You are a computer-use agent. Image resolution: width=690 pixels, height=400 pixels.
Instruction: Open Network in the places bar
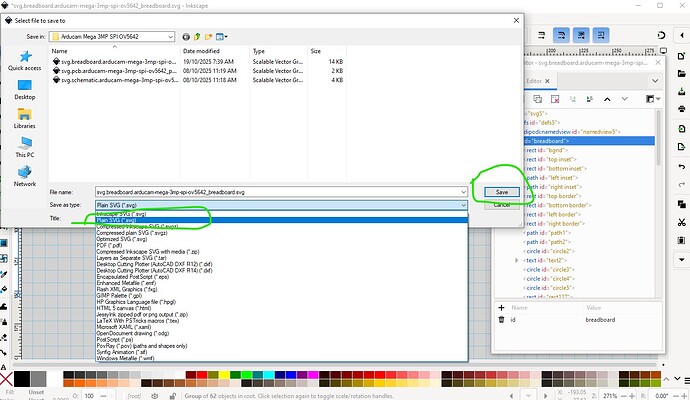25,176
